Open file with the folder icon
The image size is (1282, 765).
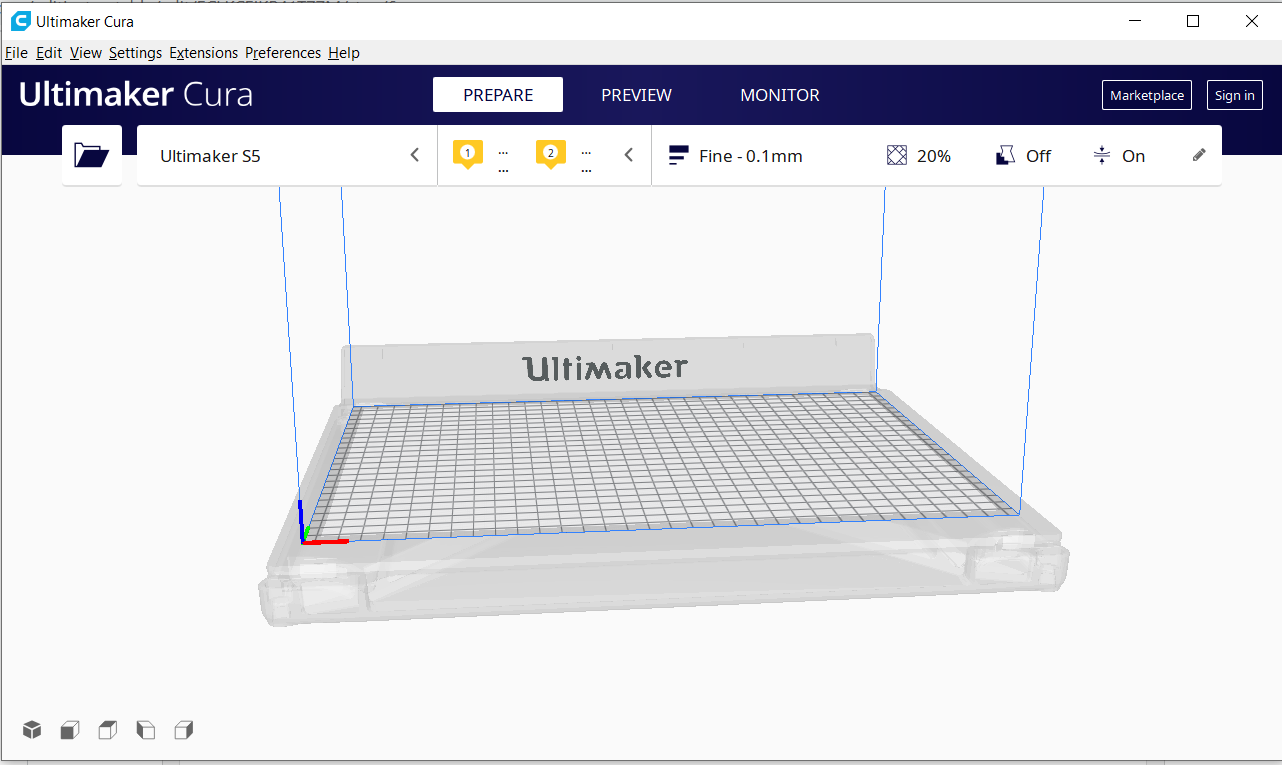click(92, 155)
